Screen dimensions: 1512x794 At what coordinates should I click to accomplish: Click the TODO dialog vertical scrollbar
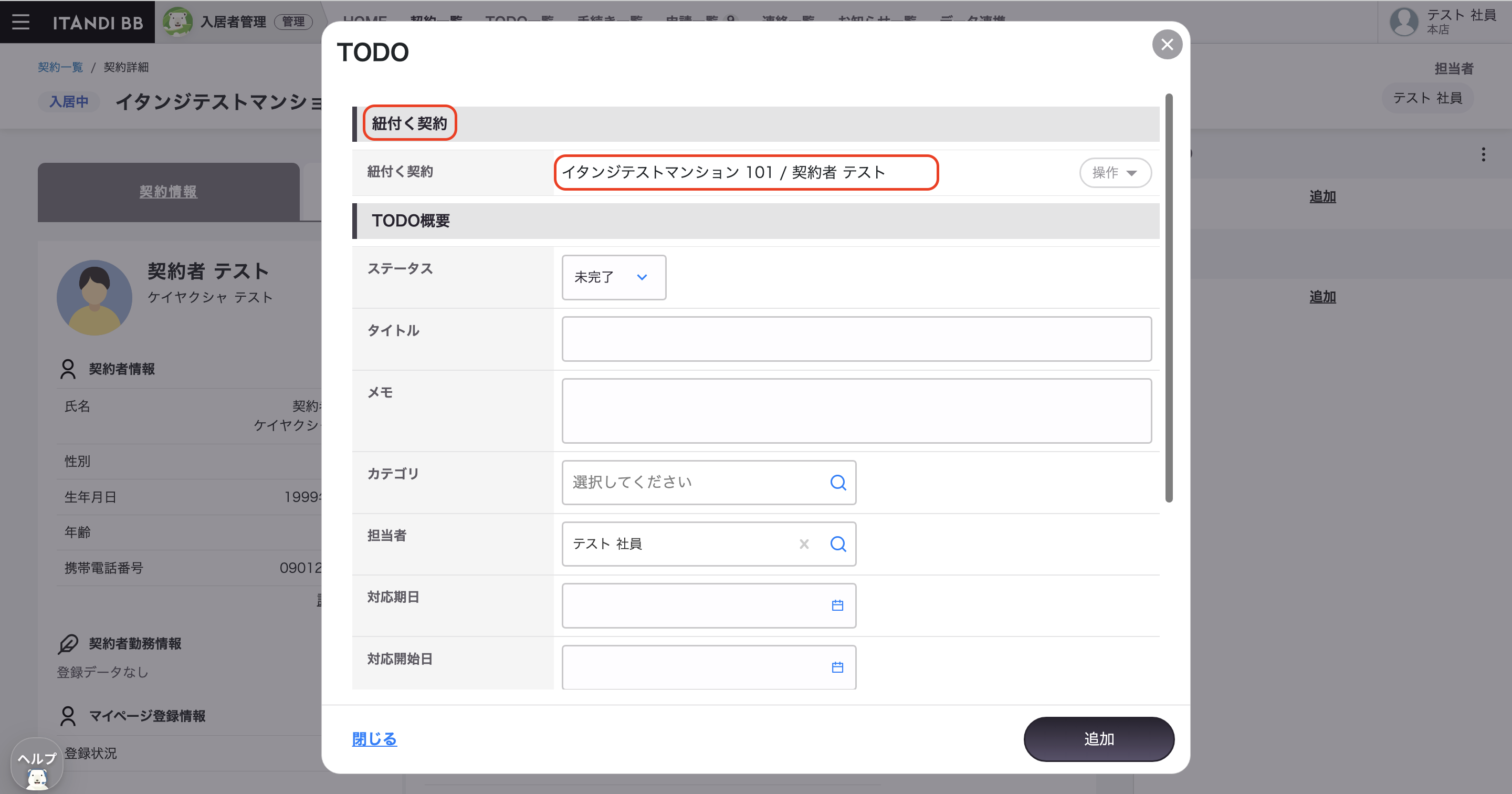pyautogui.click(x=1169, y=298)
